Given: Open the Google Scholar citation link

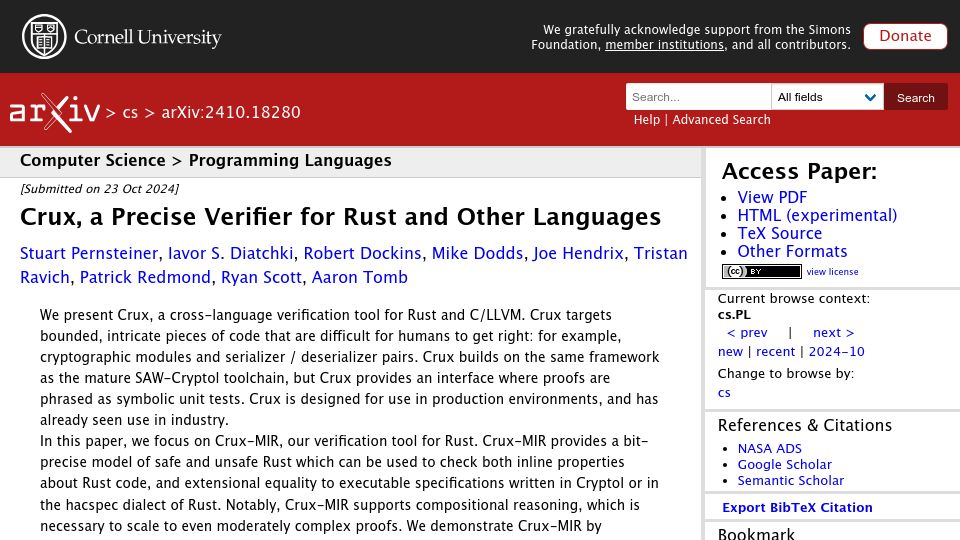Looking at the screenshot, I should click(x=784, y=465).
